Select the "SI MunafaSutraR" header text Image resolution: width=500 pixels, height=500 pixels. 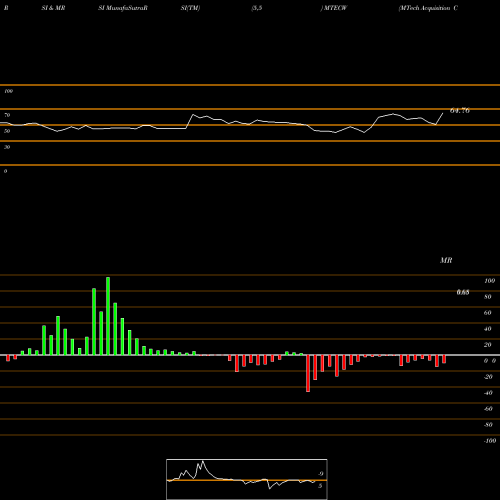coord(123,8)
